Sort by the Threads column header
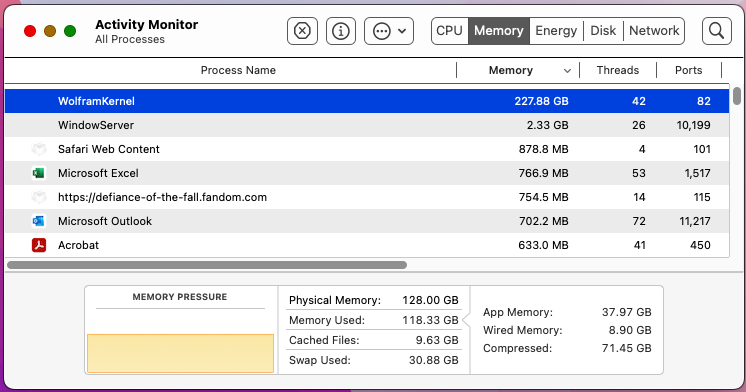The height and width of the screenshot is (392, 746). coord(618,70)
